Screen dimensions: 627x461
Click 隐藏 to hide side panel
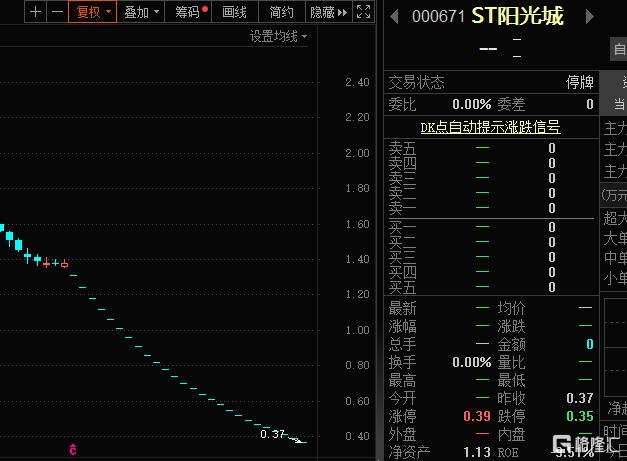[329, 12]
